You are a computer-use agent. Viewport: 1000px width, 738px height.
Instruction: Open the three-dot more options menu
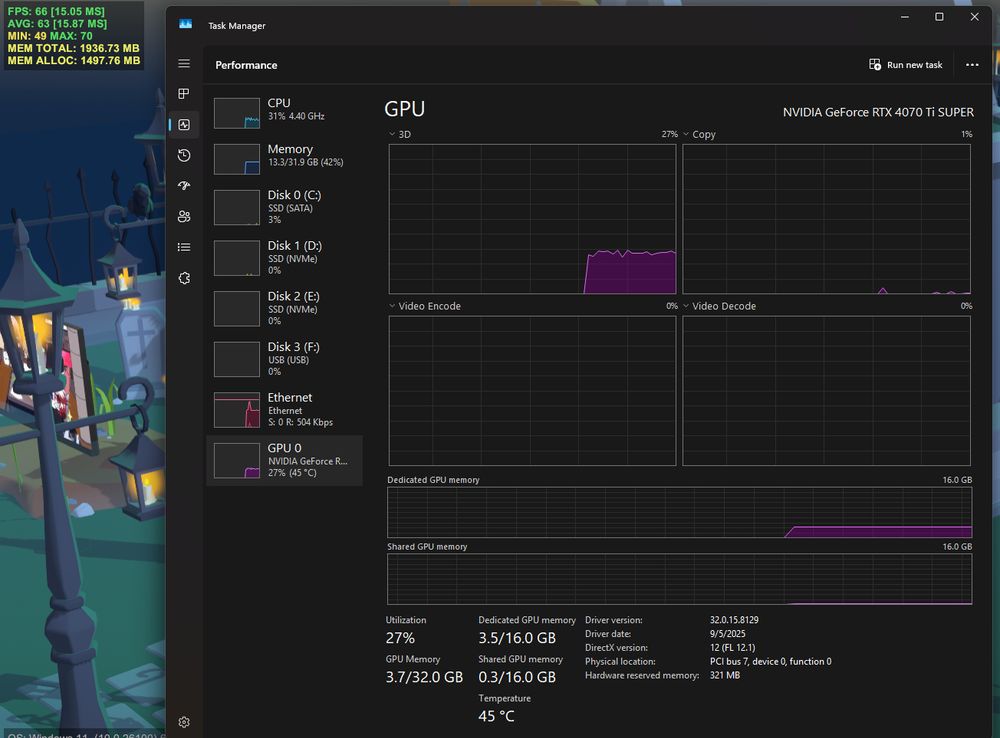coord(972,64)
